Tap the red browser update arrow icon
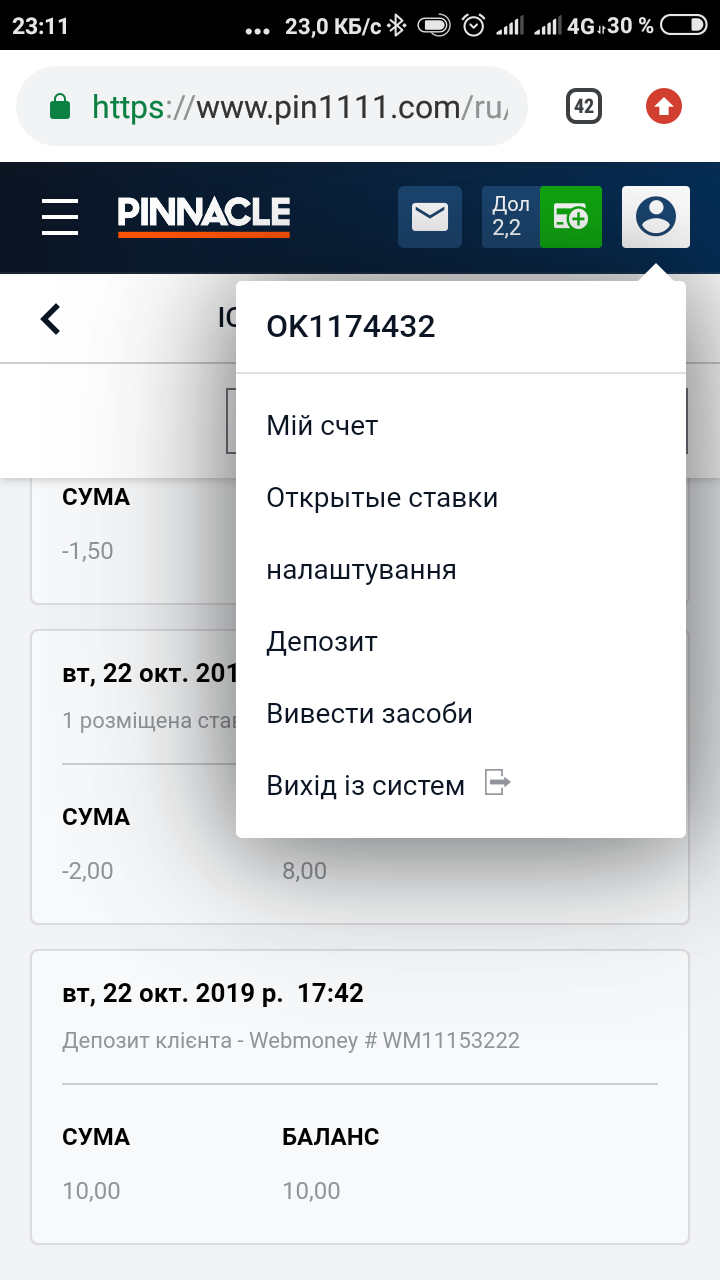 664,106
